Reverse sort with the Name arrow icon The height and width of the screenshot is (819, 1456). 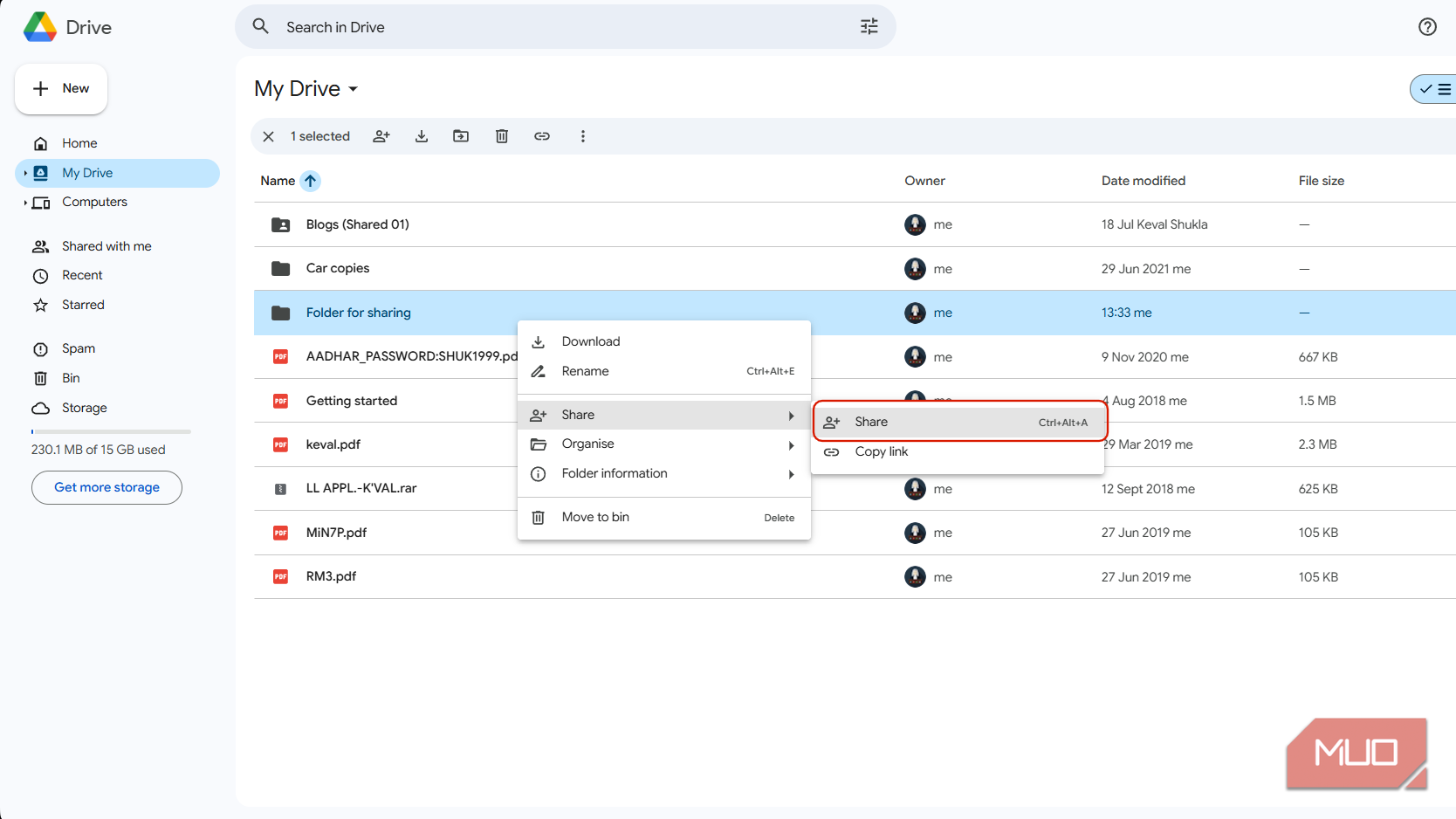[x=310, y=181]
